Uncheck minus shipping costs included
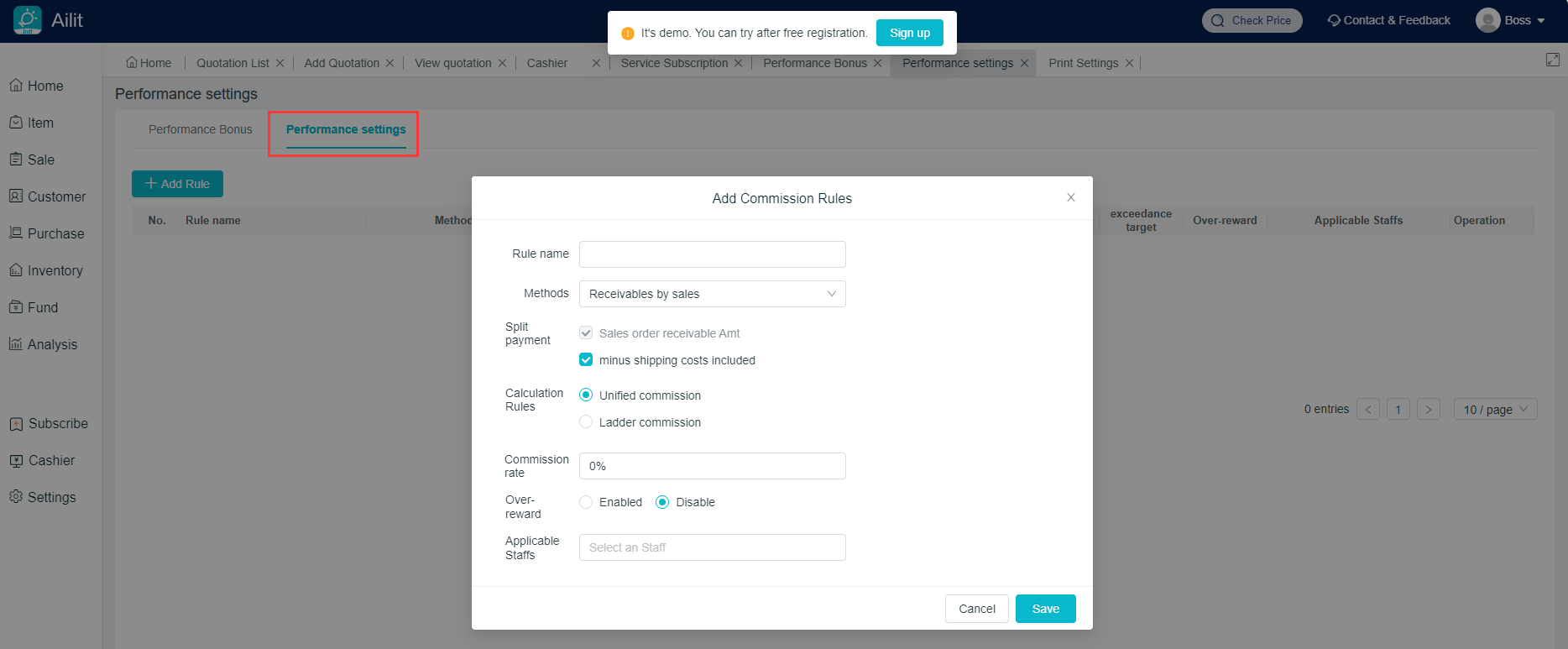This screenshot has height=649, width=1568. click(x=586, y=360)
